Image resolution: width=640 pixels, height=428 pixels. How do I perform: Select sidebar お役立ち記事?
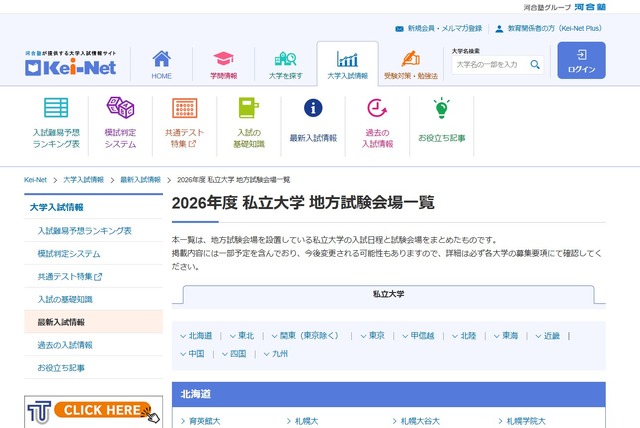click(x=61, y=368)
